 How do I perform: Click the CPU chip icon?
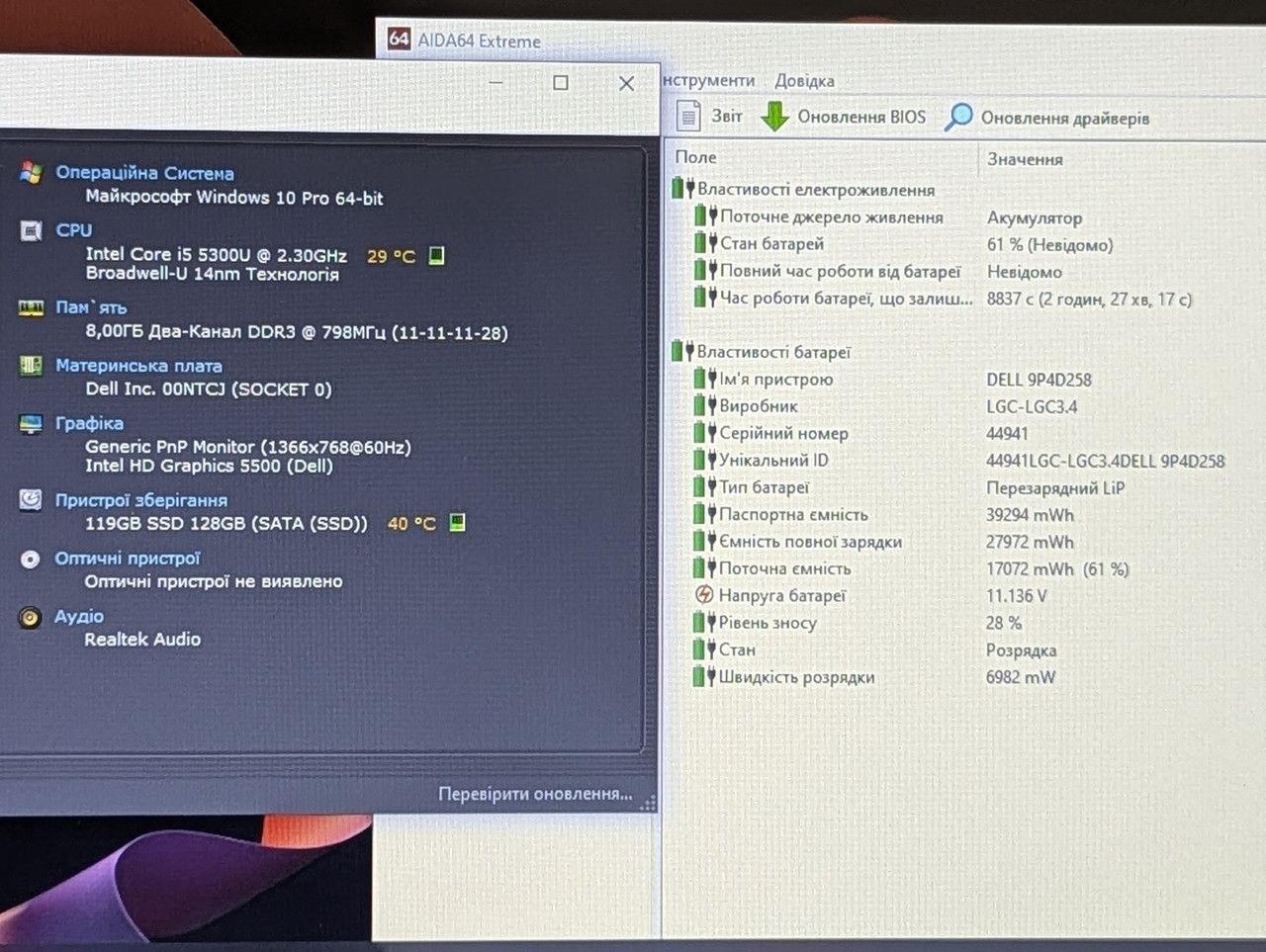click(x=31, y=230)
